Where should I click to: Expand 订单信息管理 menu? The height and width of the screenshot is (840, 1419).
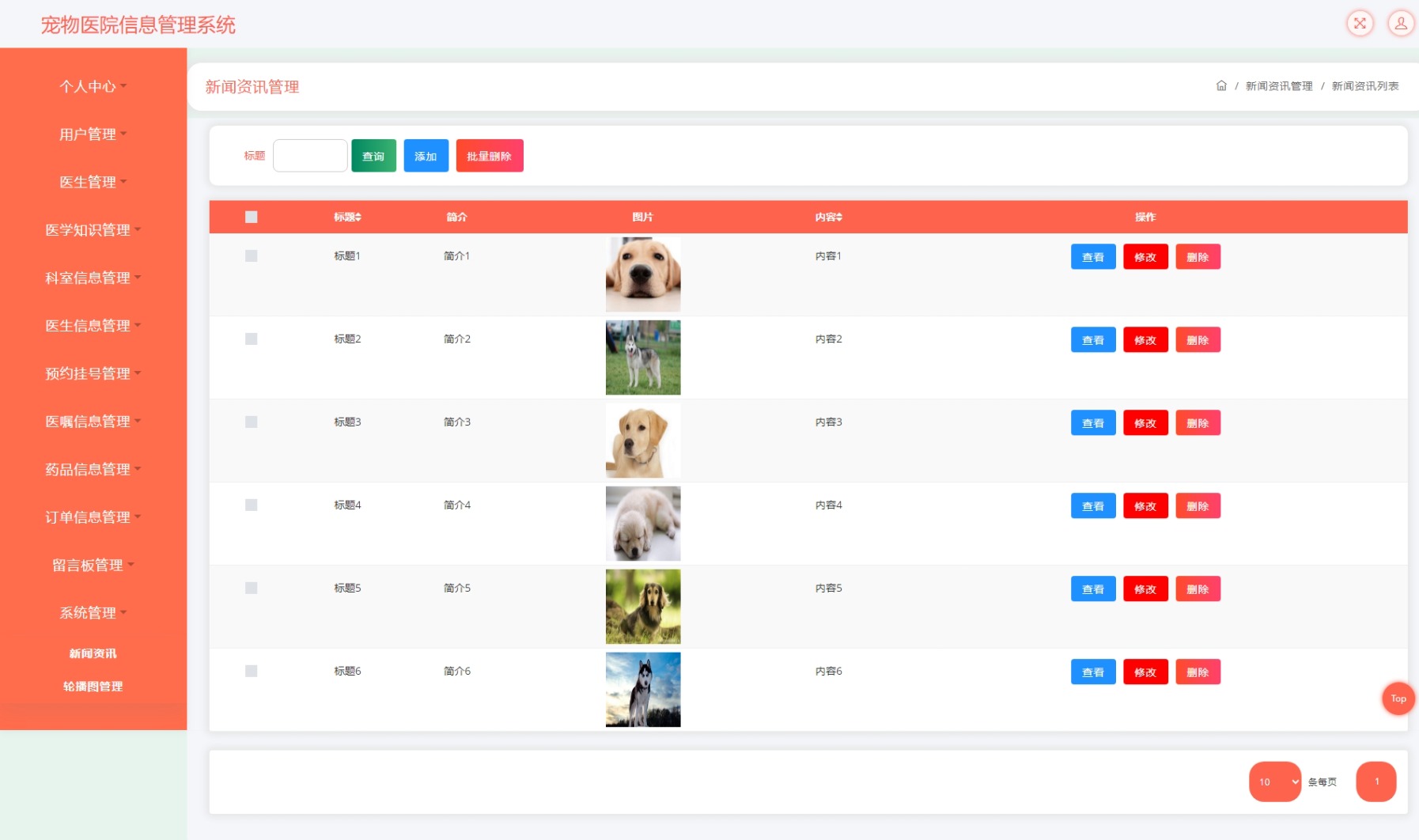[93, 517]
